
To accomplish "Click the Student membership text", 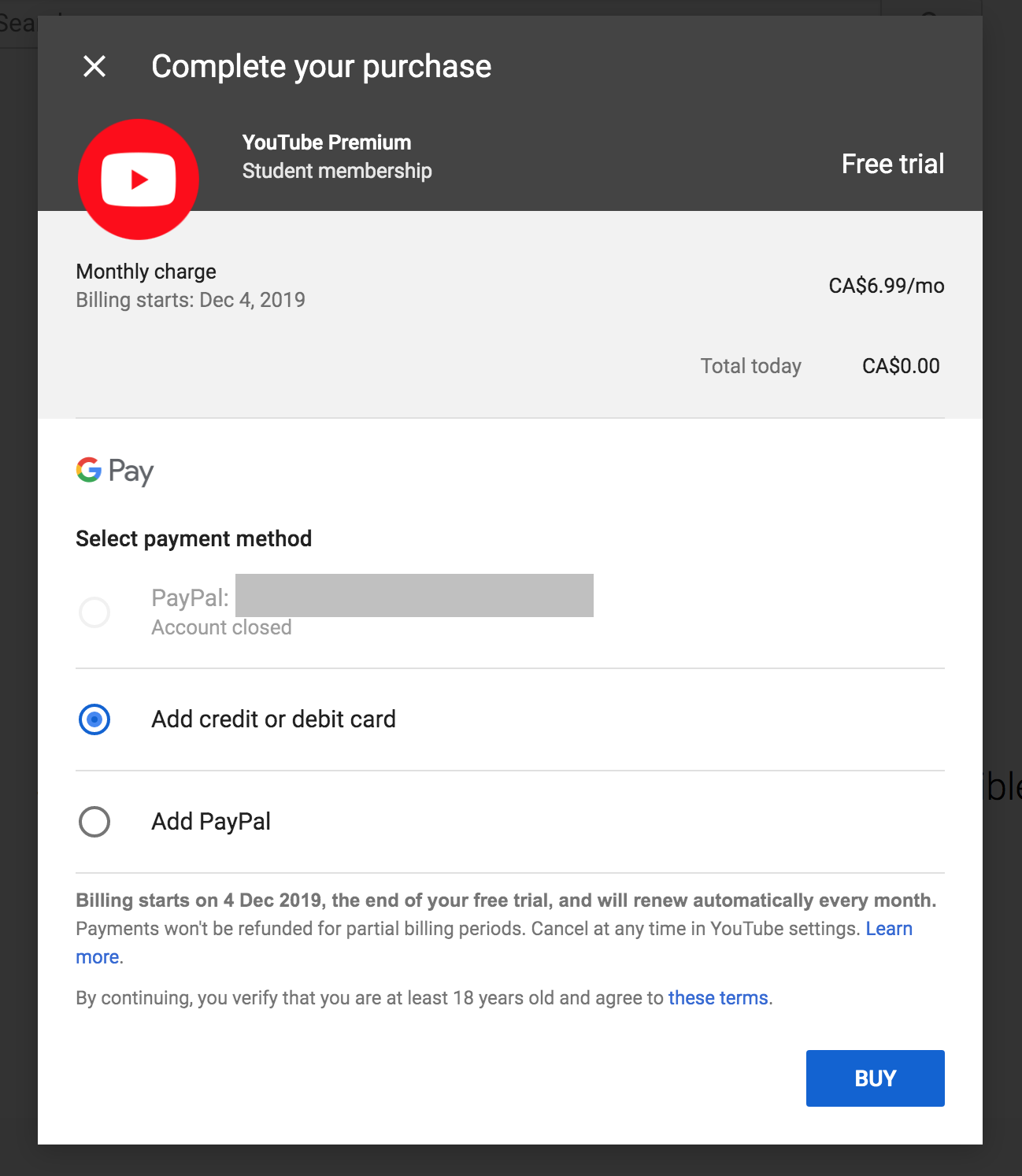I will click(337, 171).
